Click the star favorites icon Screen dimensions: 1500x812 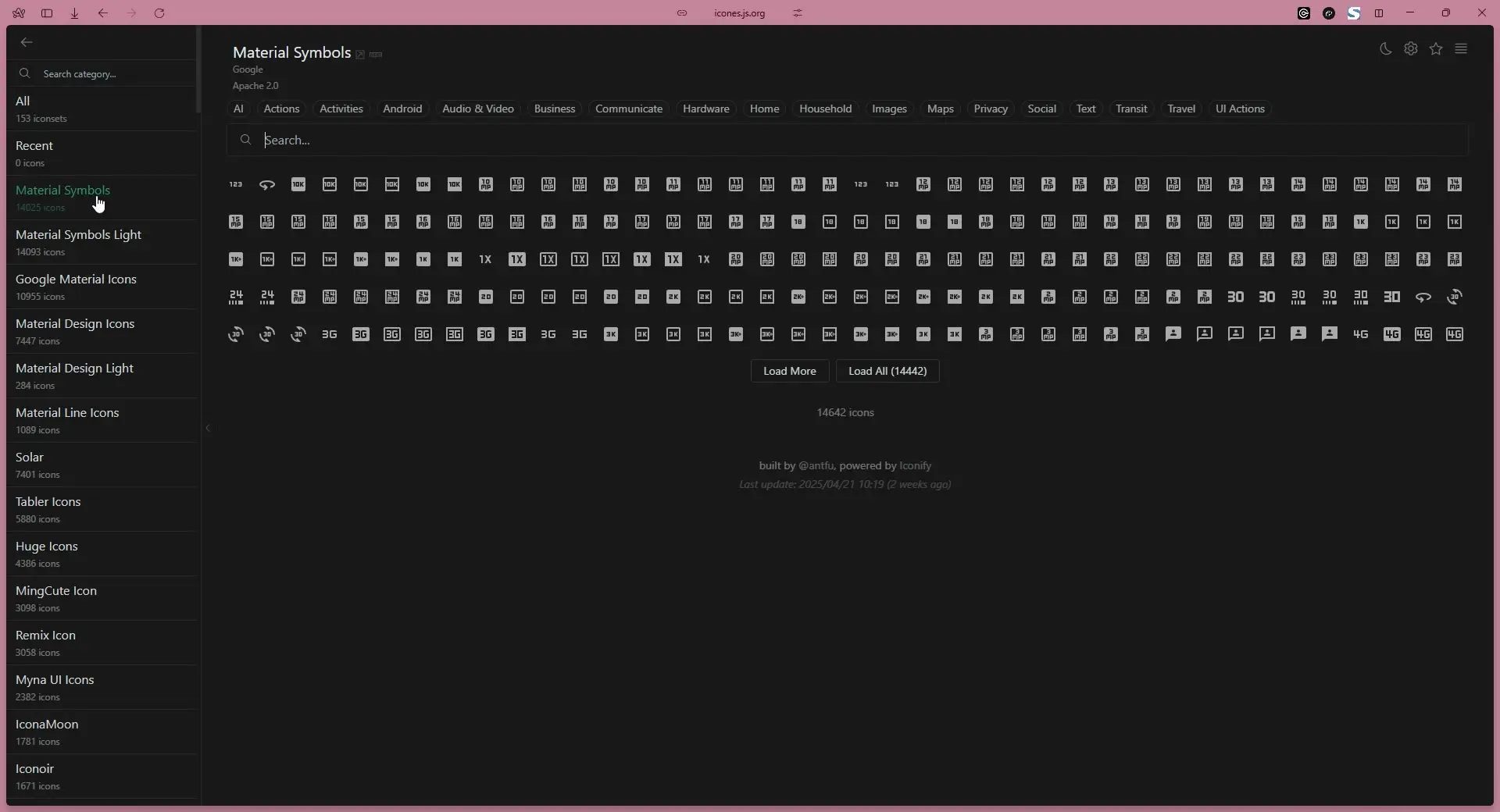pyautogui.click(x=1437, y=48)
